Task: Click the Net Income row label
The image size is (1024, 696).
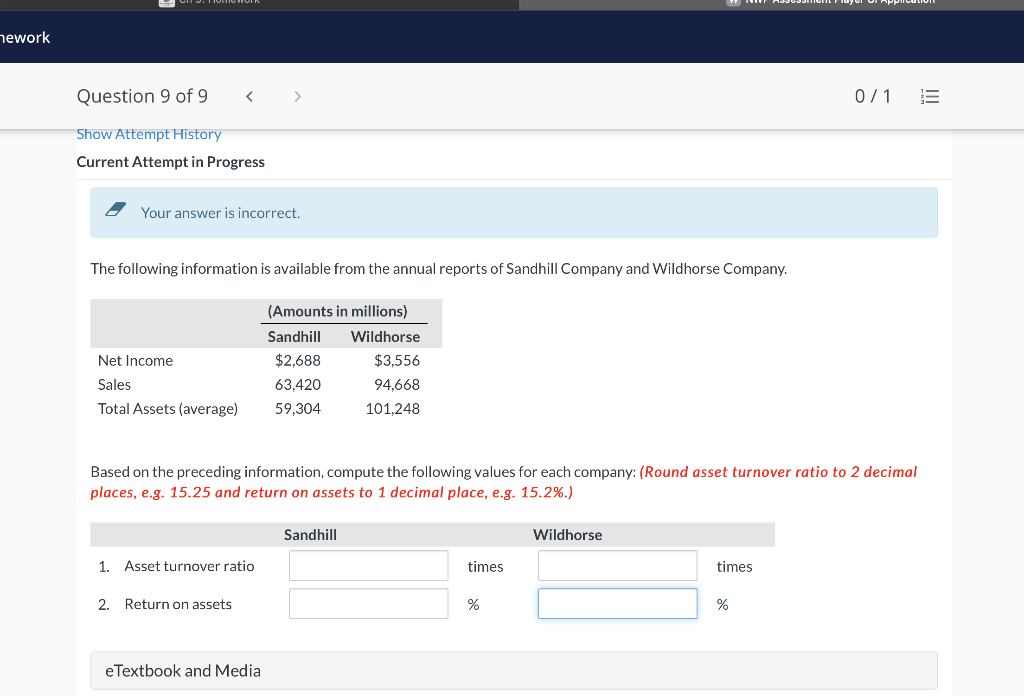Action: click(x=135, y=360)
